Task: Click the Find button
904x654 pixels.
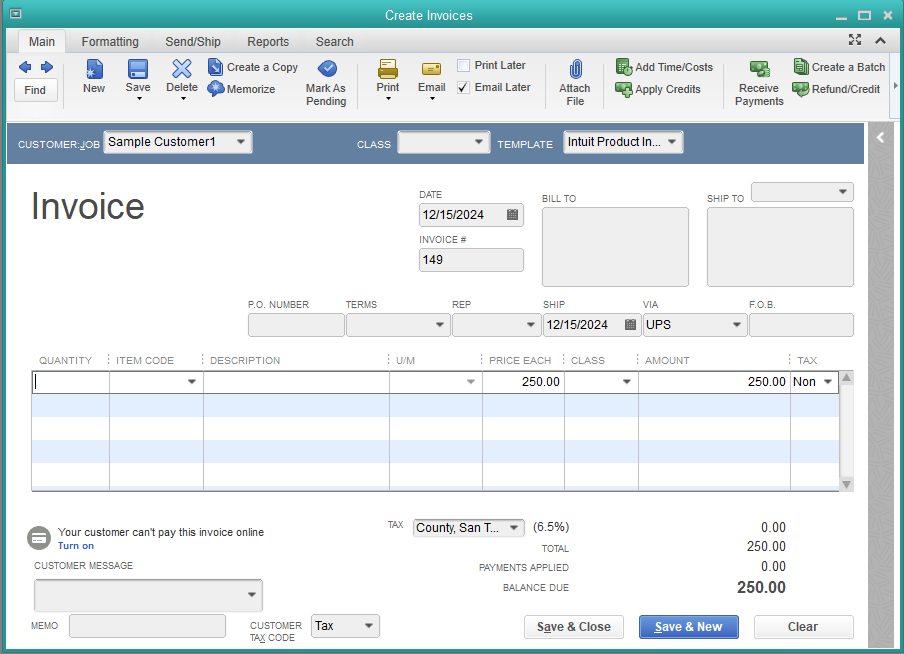Action: (x=35, y=90)
